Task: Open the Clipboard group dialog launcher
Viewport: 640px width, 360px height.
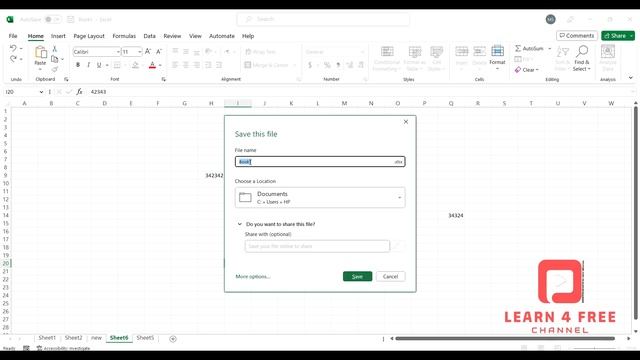Action: point(66,79)
